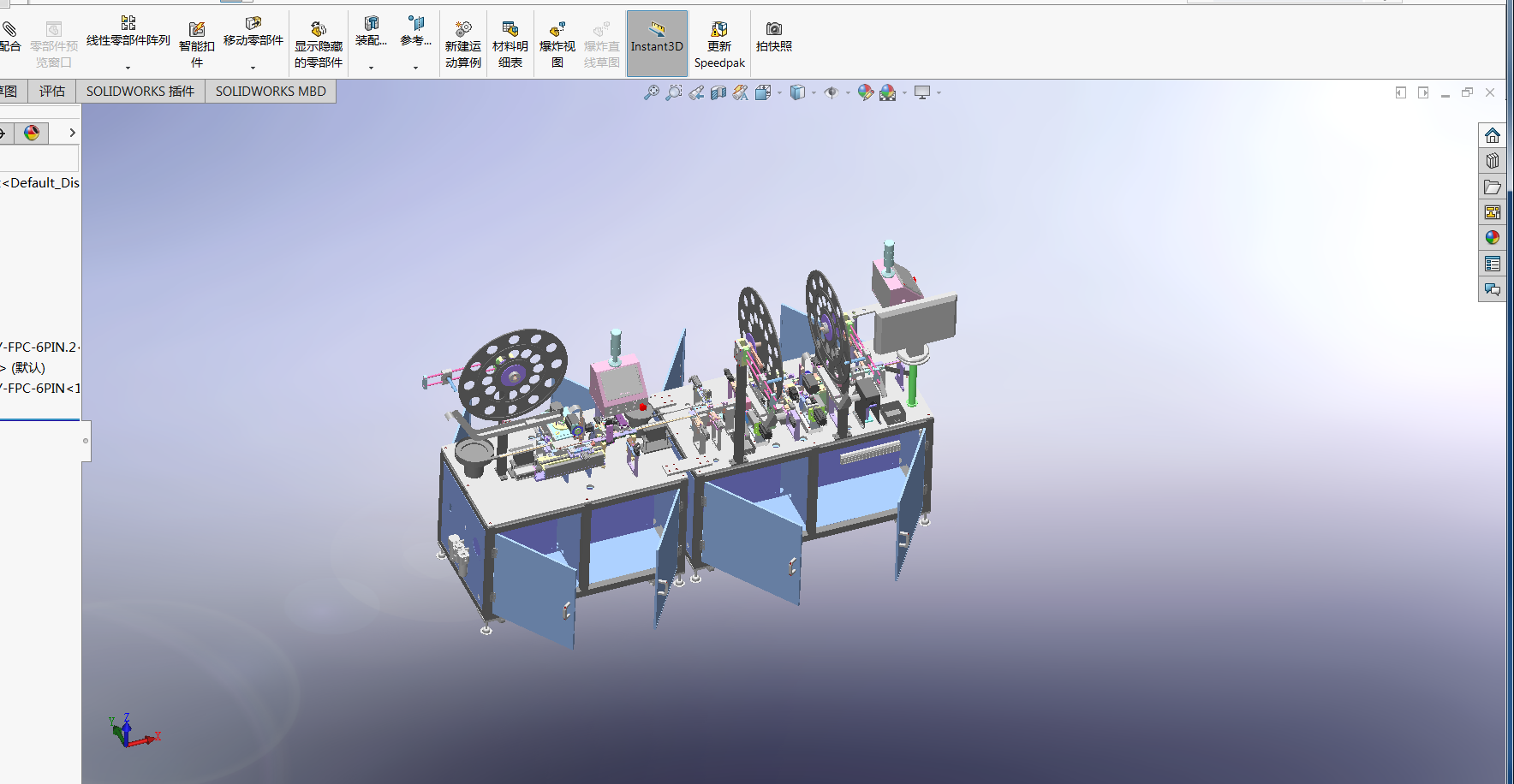
Task: Toggle show hidden components (显示隐藏的零部件)
Action: point(319,44)
